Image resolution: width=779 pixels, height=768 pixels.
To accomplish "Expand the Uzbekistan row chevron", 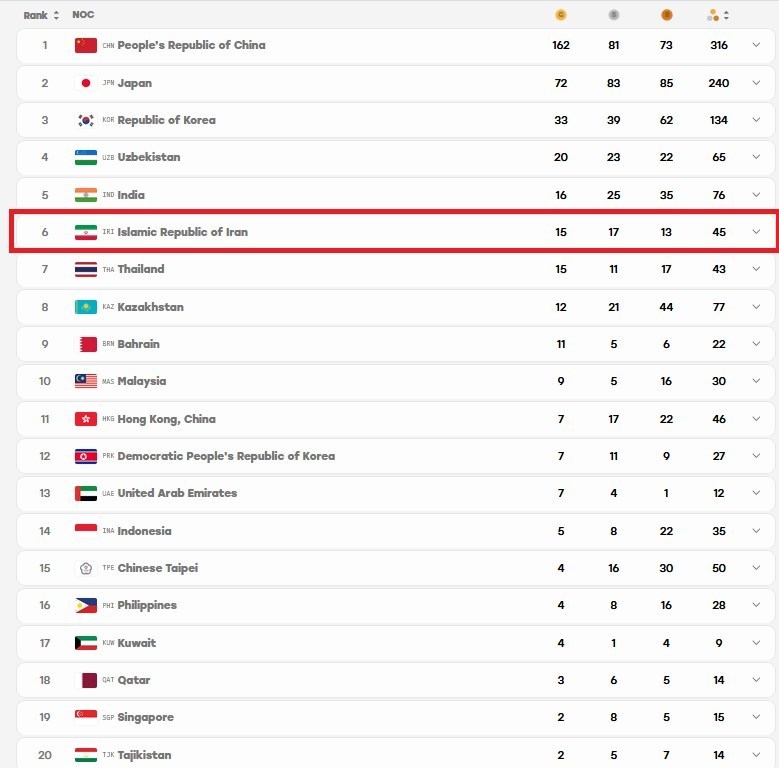I will [756, 157].
